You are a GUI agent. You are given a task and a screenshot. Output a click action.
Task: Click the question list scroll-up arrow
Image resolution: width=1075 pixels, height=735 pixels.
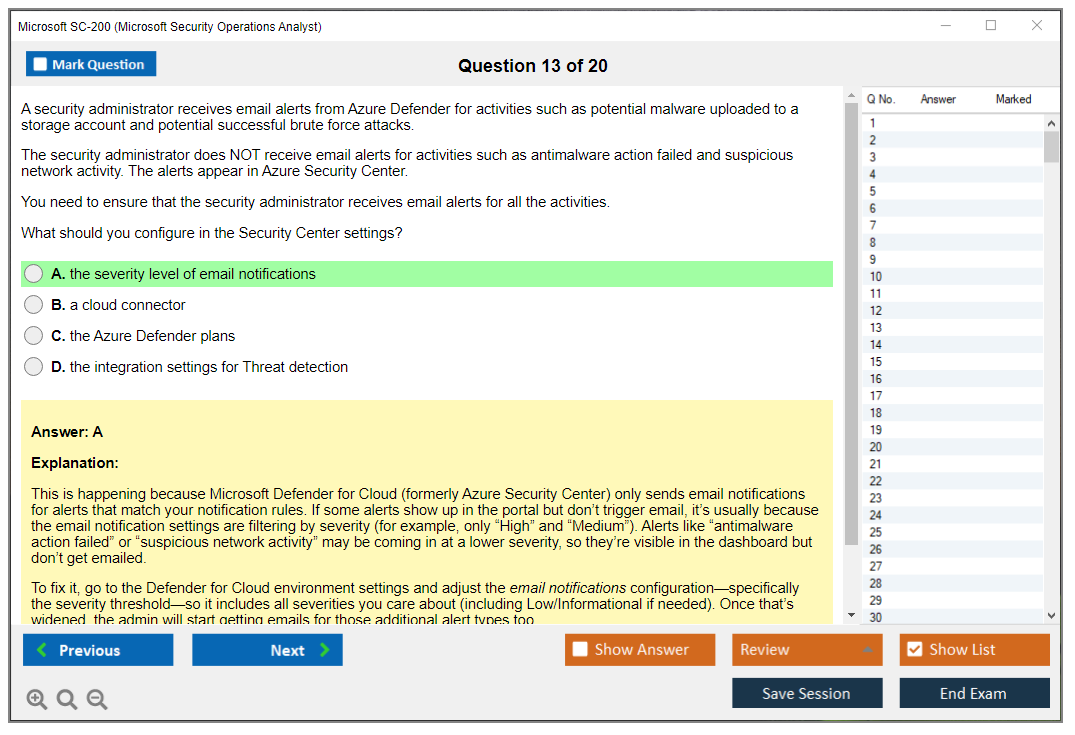1051,123
